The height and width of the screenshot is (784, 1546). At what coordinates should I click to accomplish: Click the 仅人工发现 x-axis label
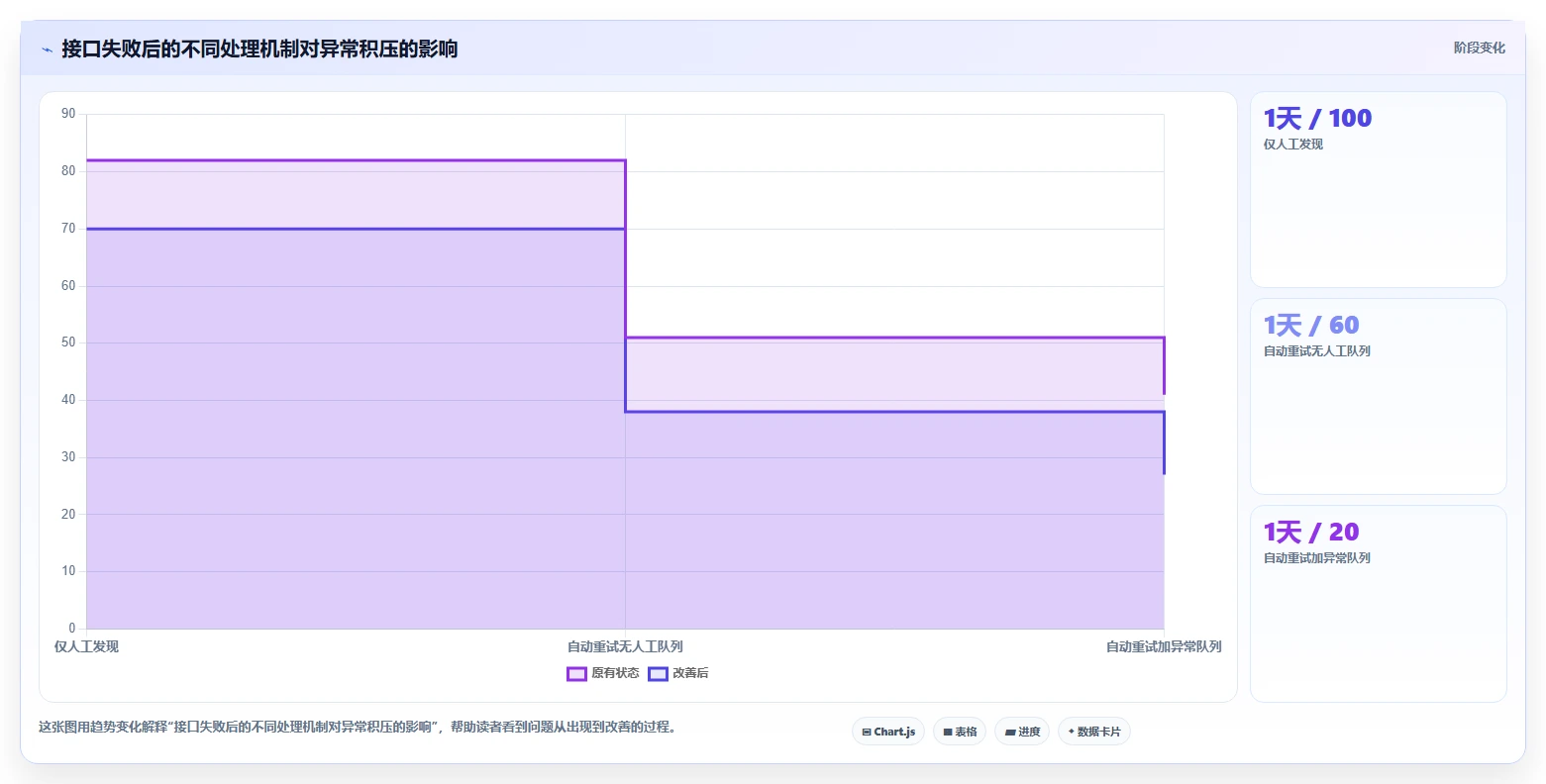point(86,646)
